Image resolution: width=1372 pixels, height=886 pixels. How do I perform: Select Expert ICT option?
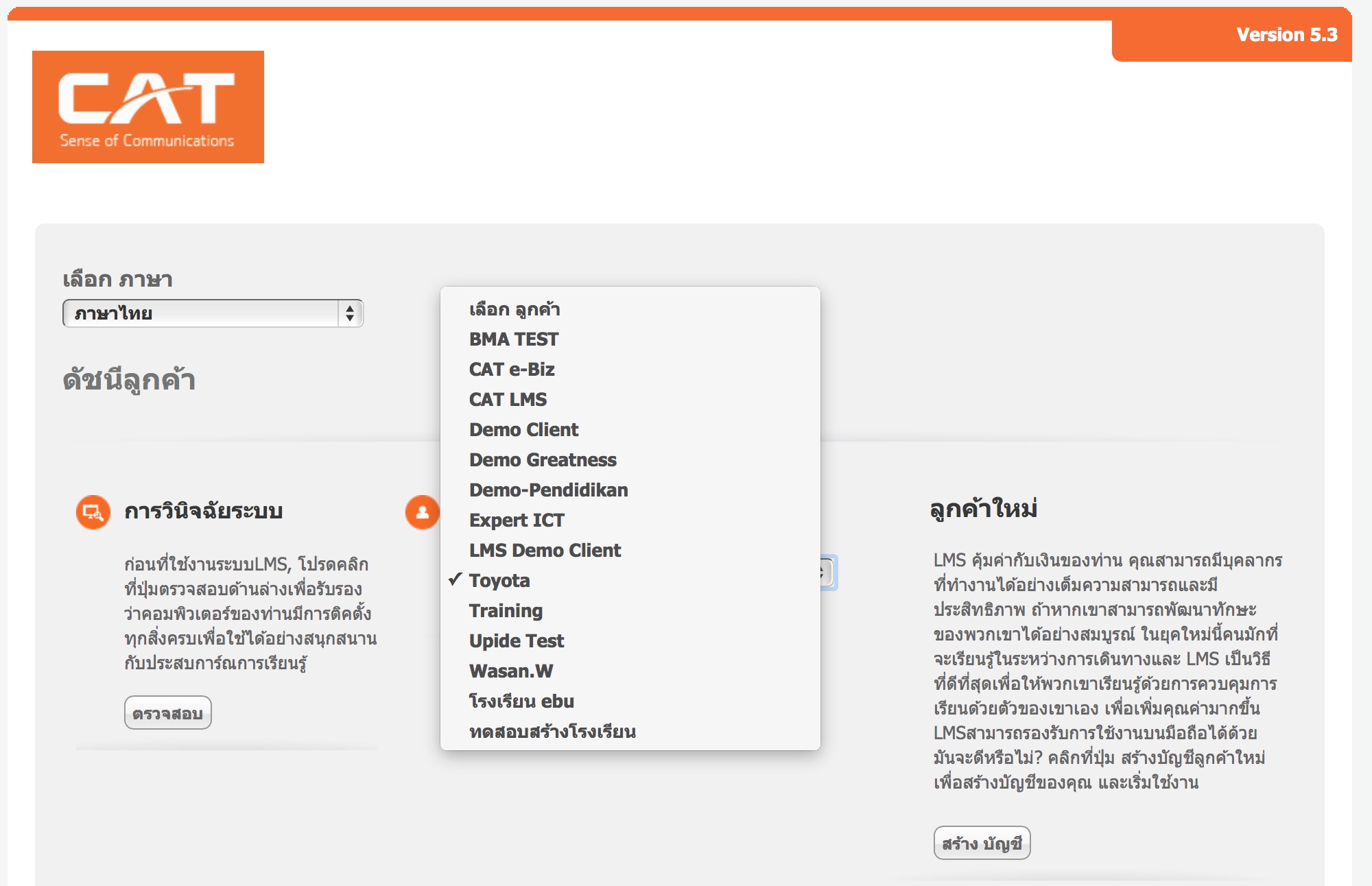click(630, 520)
